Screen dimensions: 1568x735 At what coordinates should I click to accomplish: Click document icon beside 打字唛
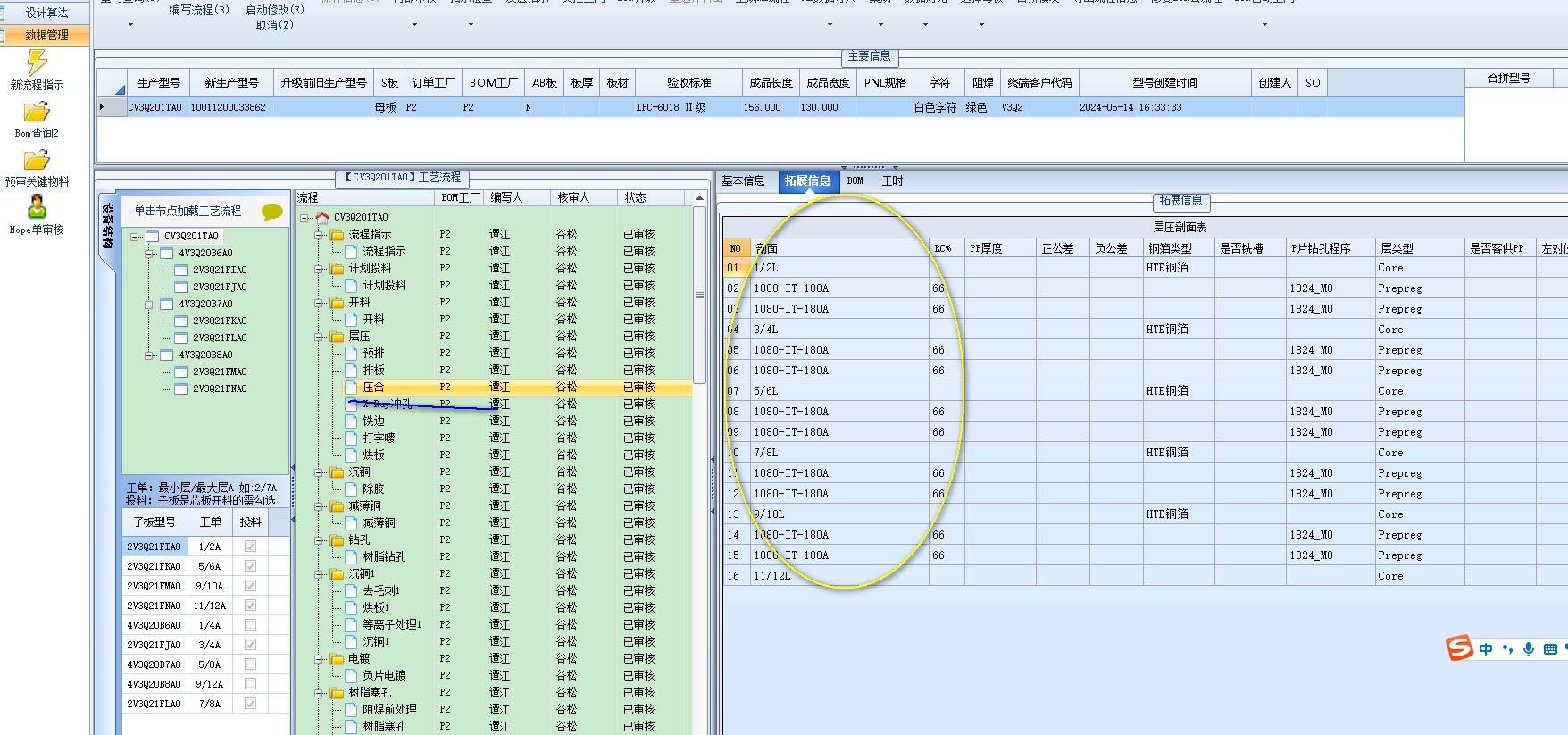pos(352,438)
